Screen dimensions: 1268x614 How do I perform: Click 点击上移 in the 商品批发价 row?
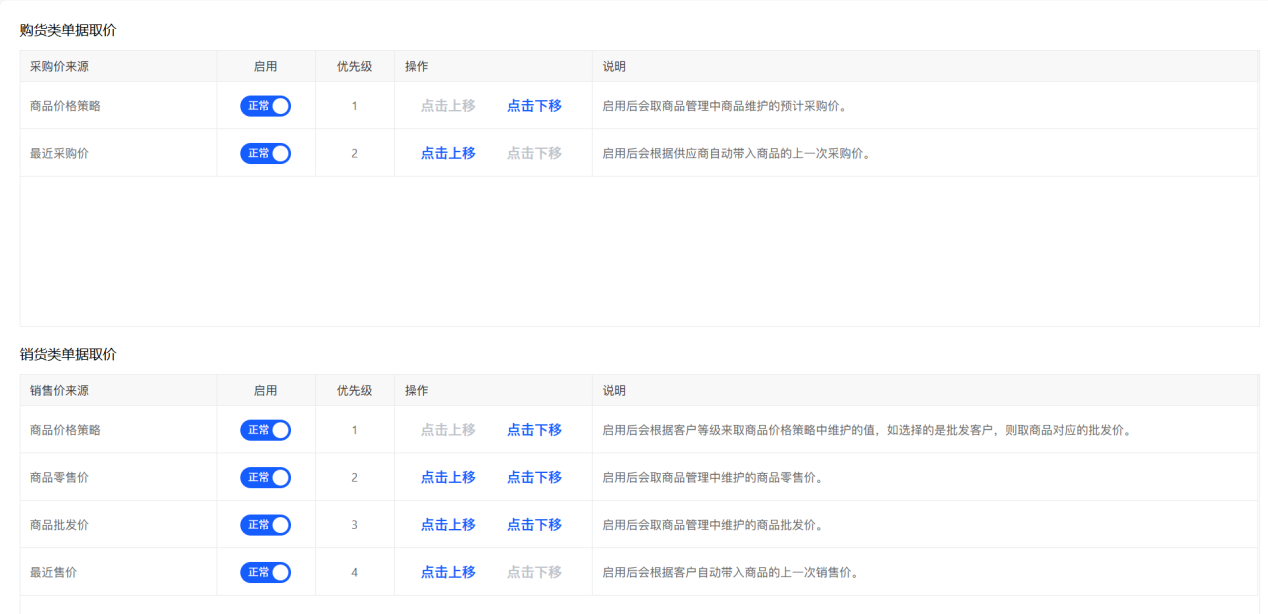pyautogui.click(x=448, y=525)
